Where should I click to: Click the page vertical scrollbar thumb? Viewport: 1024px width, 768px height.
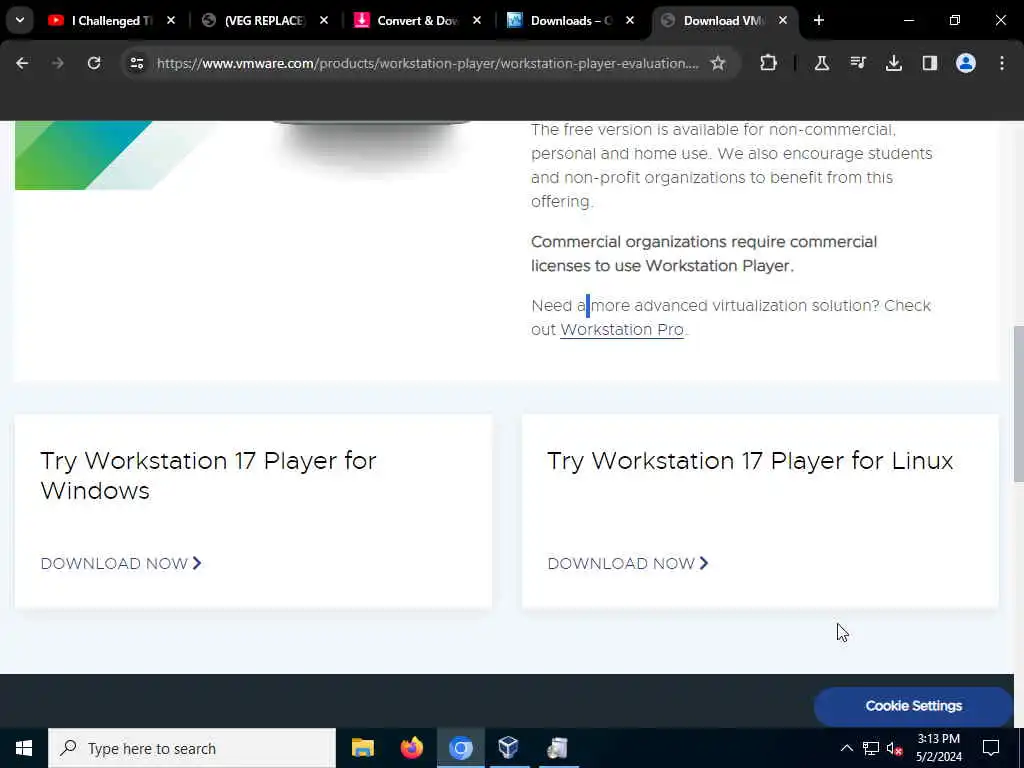1018,404
